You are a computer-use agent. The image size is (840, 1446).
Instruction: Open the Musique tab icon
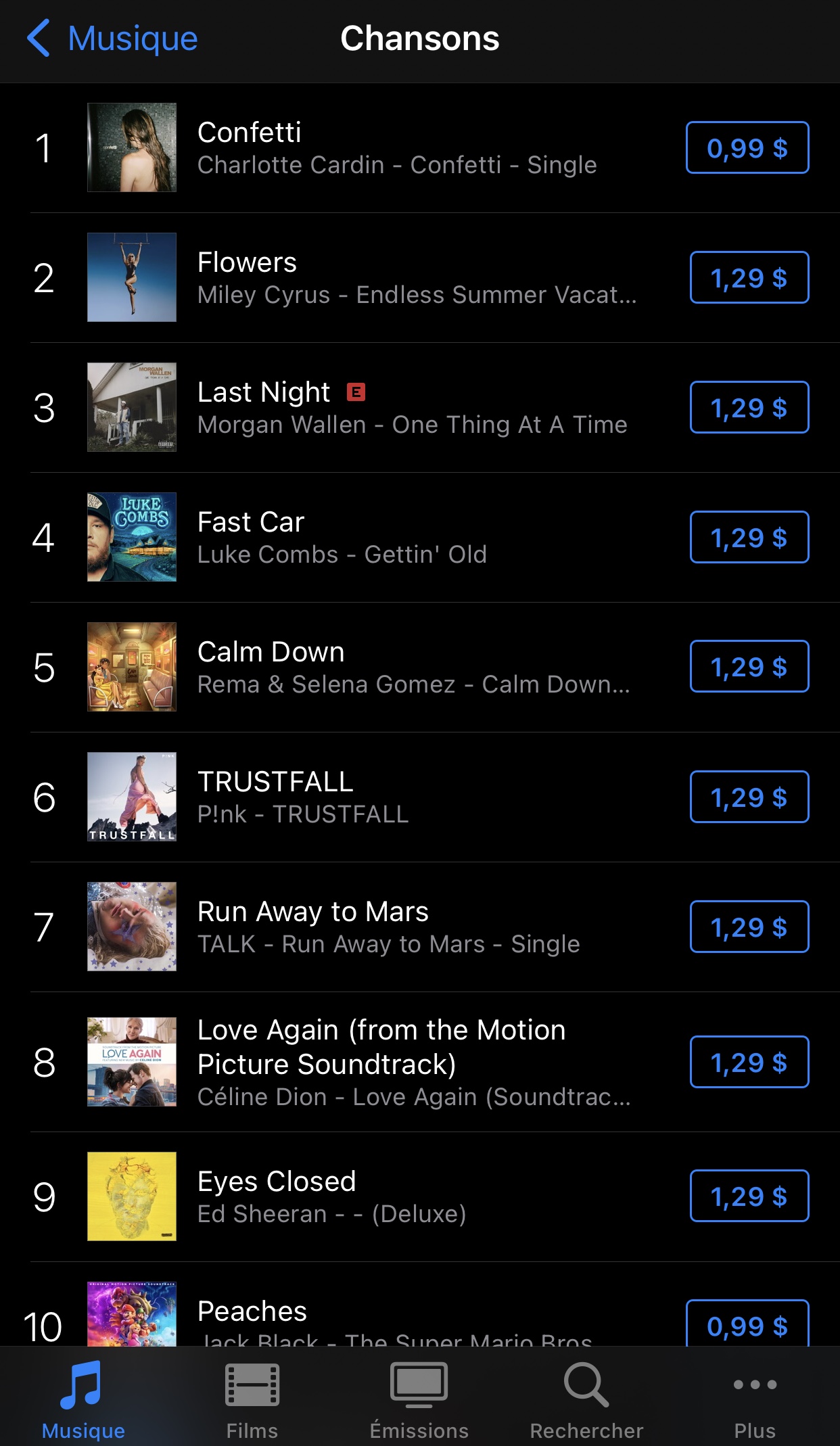tap(83, 1386)
